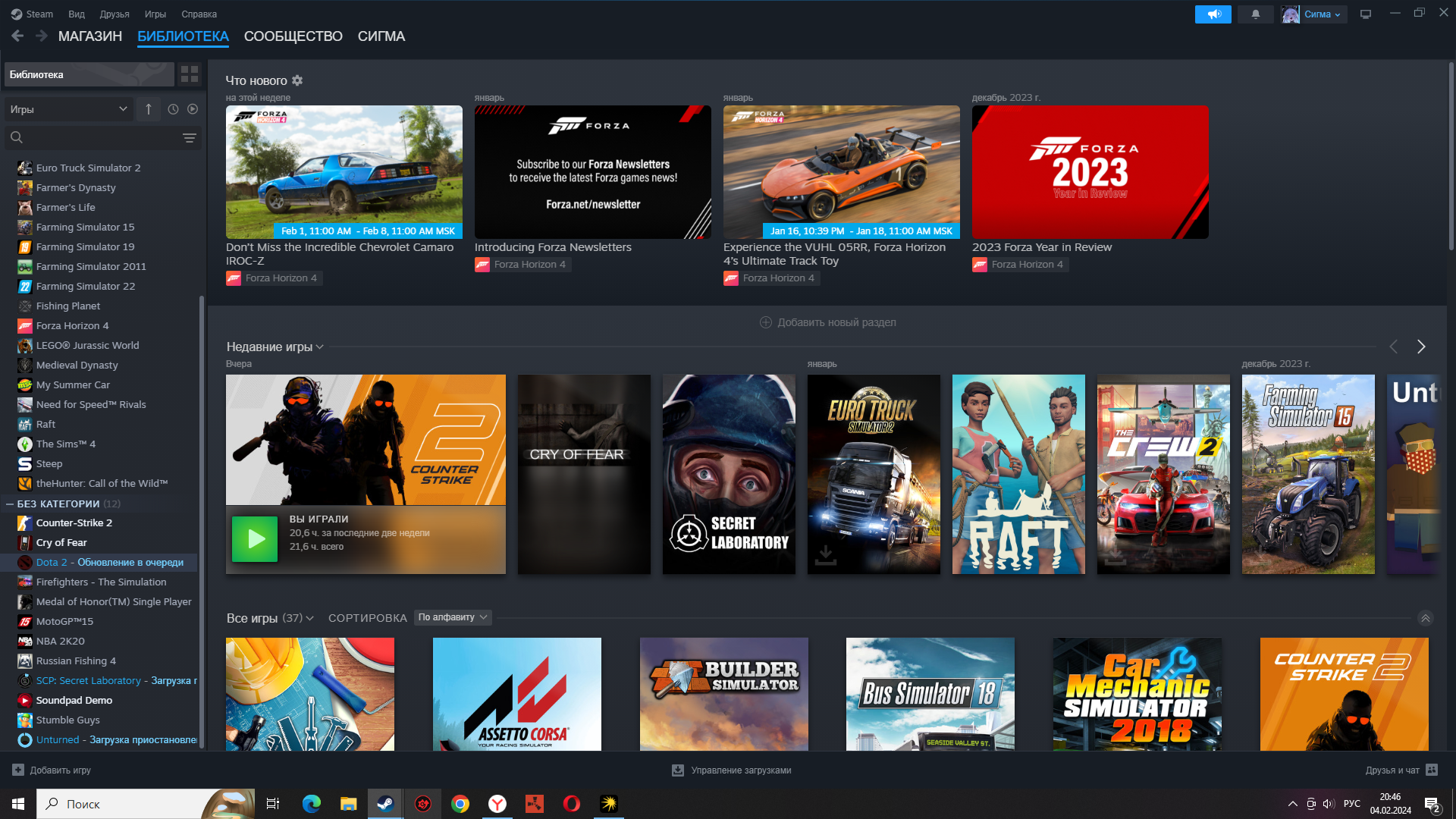Image resolution: width=1456 pixels, height=819 pixels.
Task: Open the Игры menu in menu bar
Action: pos(155,14)
